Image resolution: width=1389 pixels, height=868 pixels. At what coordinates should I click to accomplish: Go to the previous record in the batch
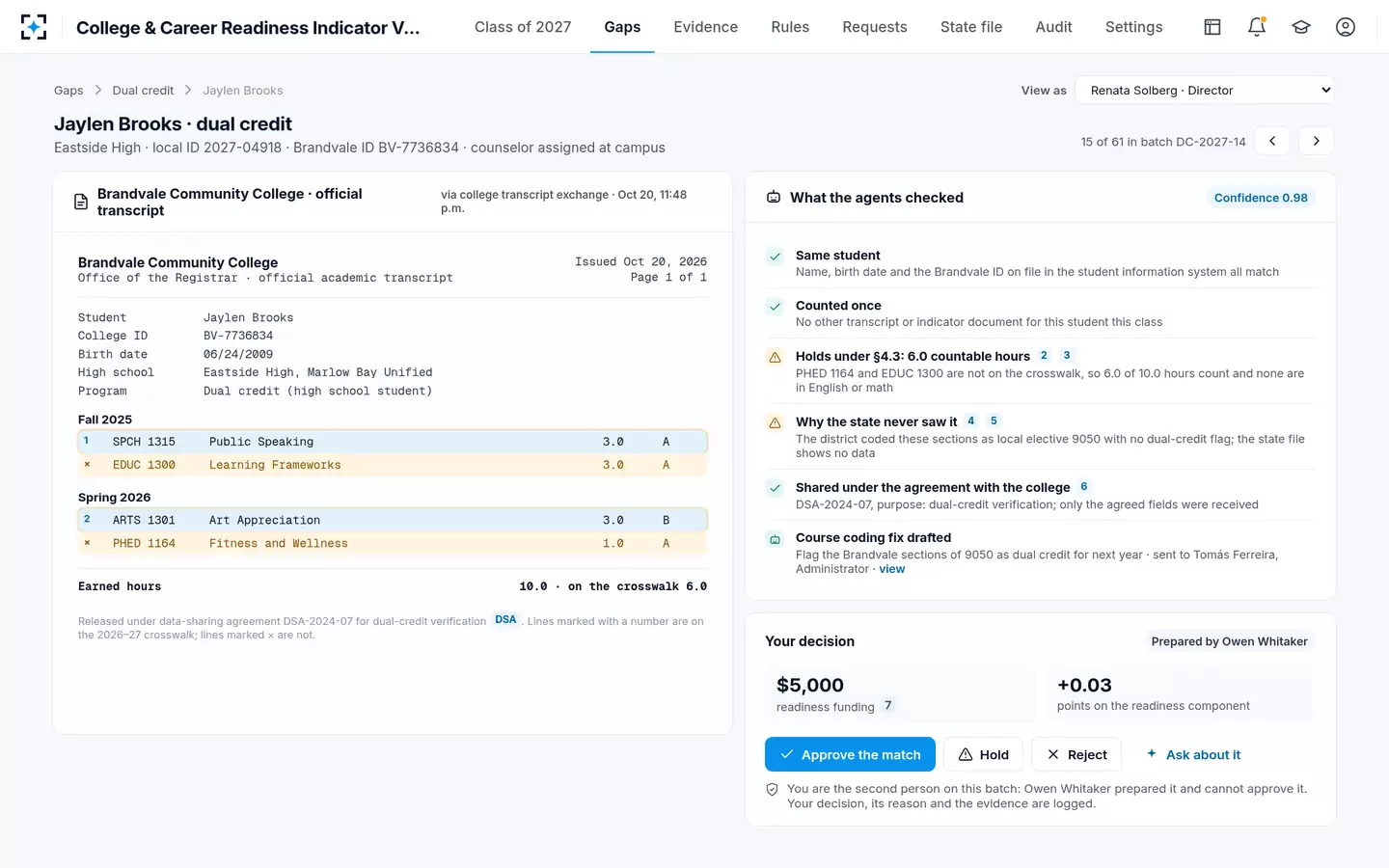coord(1272,141)
